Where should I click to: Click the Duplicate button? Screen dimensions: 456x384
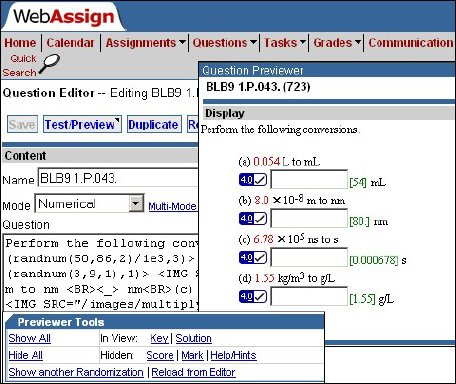point(154,124)
